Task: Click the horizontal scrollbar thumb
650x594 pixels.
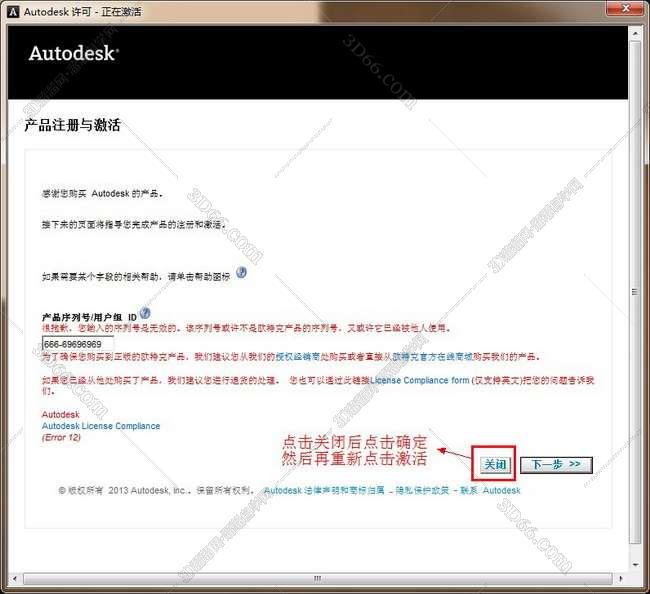Action: point(318,578)
